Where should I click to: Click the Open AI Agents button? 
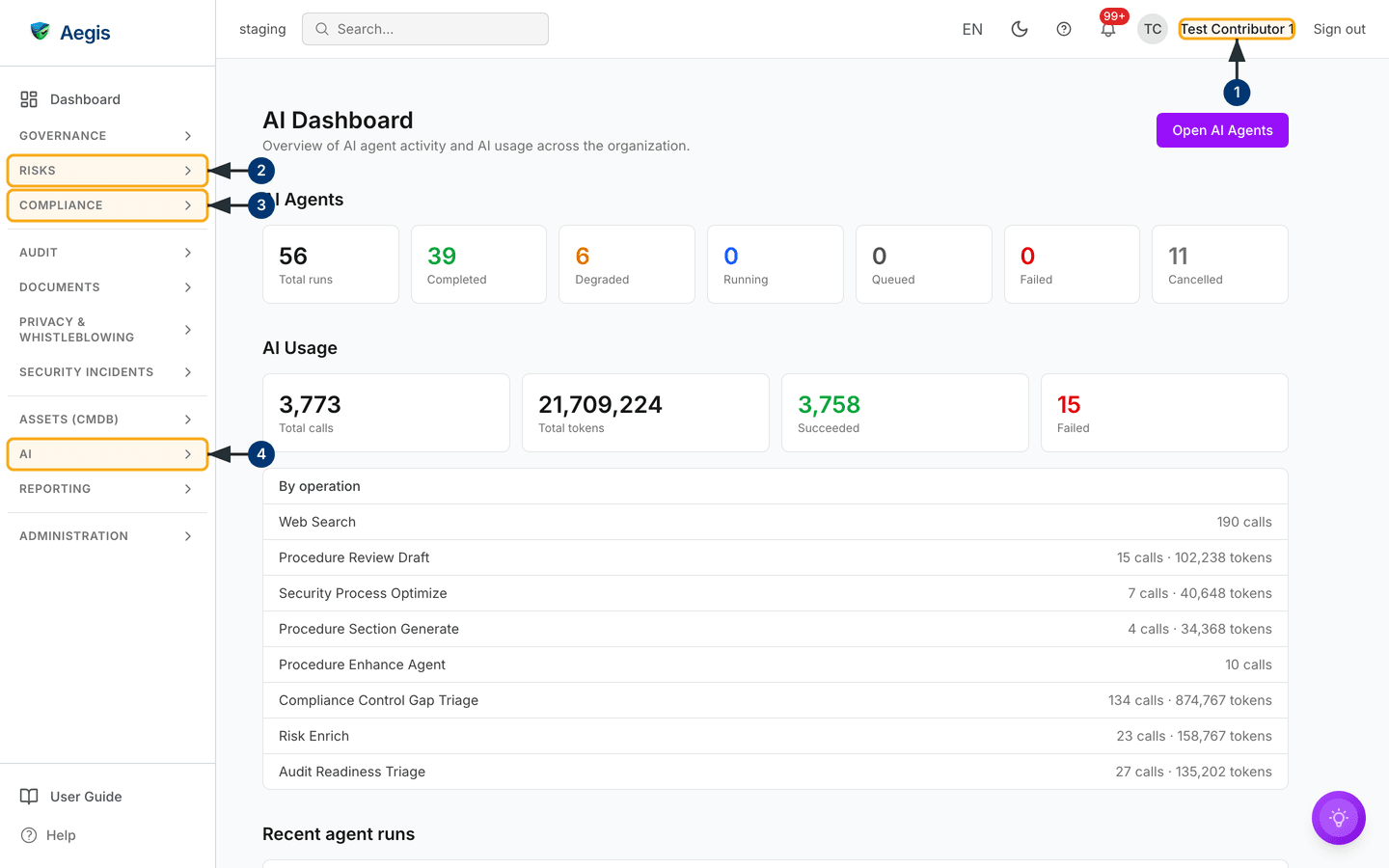click(1222, 130)
